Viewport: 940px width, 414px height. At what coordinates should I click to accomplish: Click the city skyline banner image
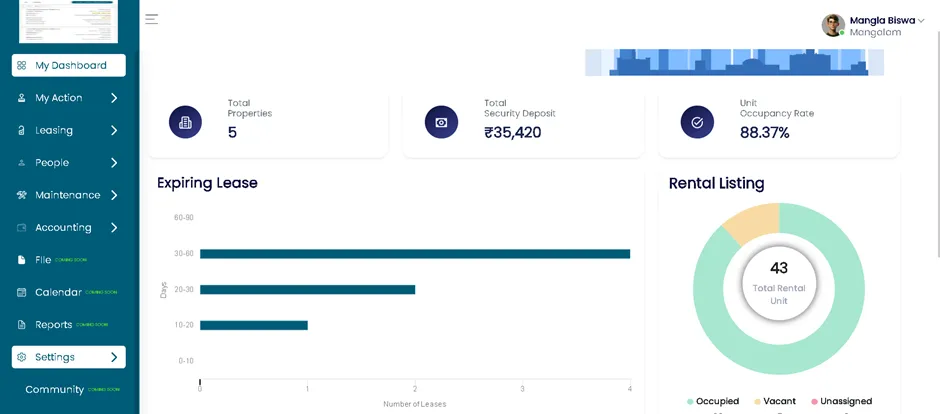(734, 62)
